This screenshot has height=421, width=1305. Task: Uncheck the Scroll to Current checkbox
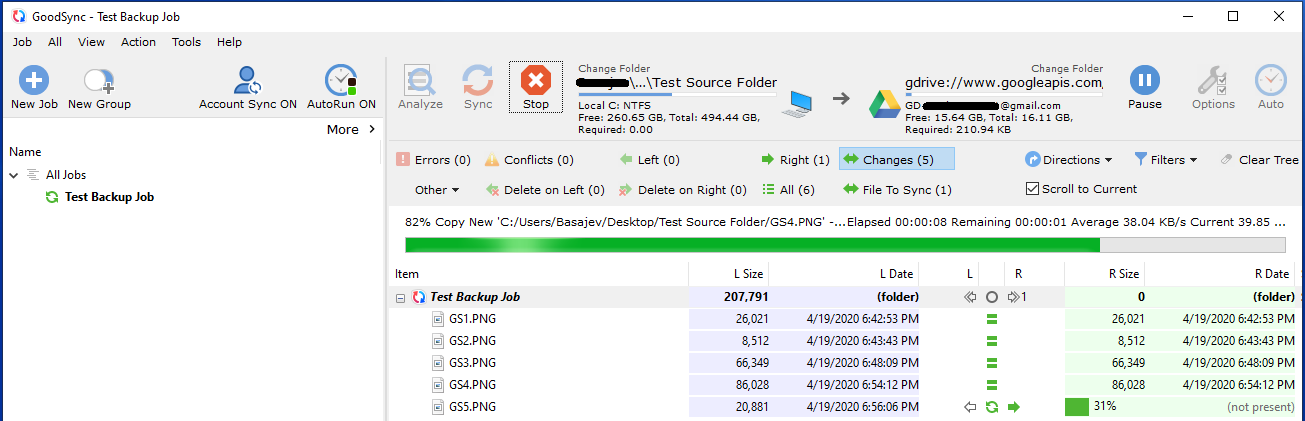(x=1033, y=189)
